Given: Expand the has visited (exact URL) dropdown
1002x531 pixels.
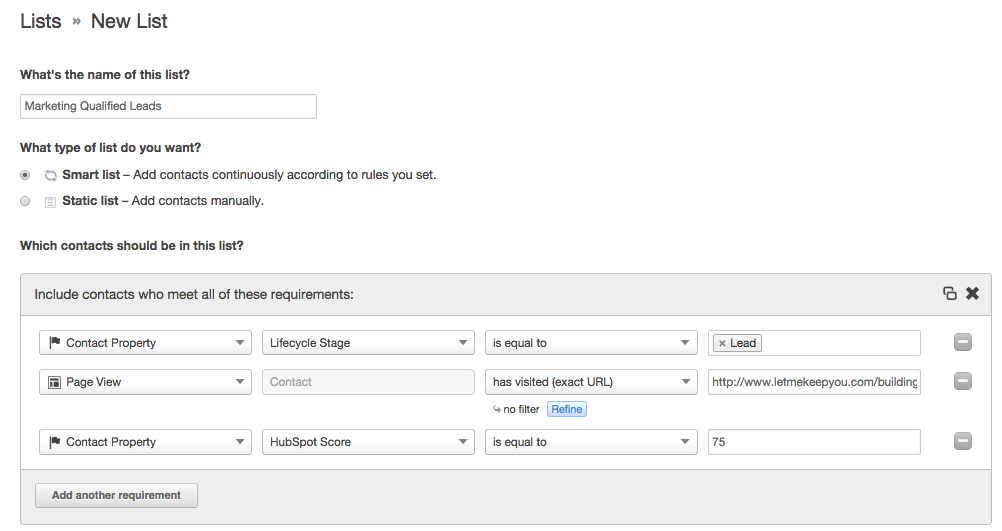Looking at the screenshot, I should coord(591,382).
